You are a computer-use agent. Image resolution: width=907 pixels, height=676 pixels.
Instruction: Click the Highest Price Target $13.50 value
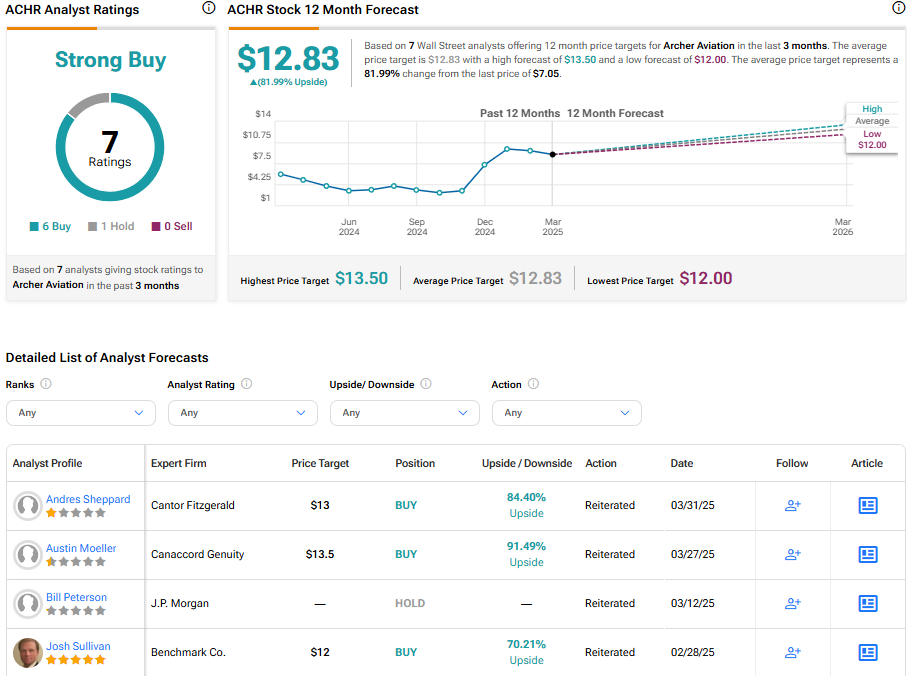pyautogui.click(x=362, y=278)
